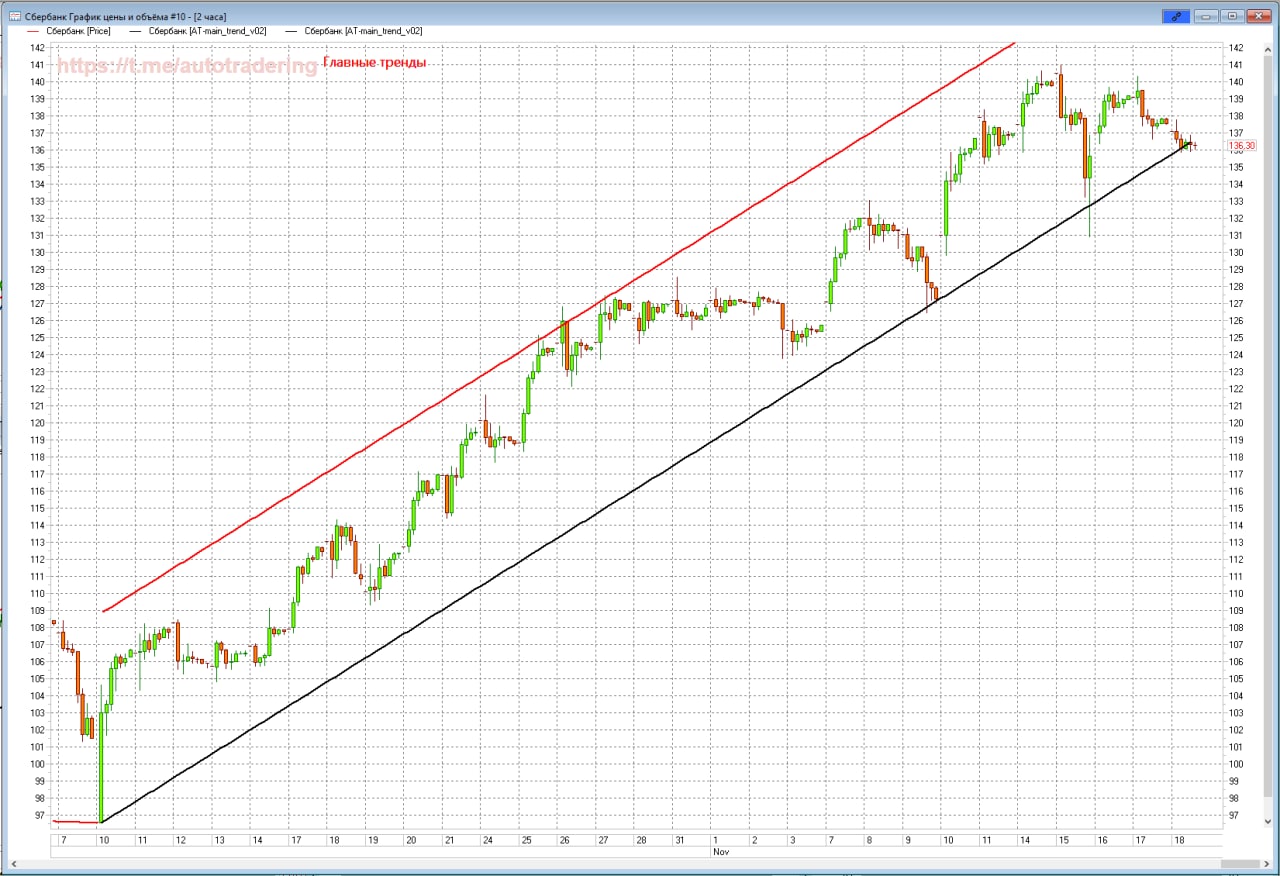1280x876 pixels.
Task: Click the t.me/autotrading watermark link
Action: click(187, 66)
